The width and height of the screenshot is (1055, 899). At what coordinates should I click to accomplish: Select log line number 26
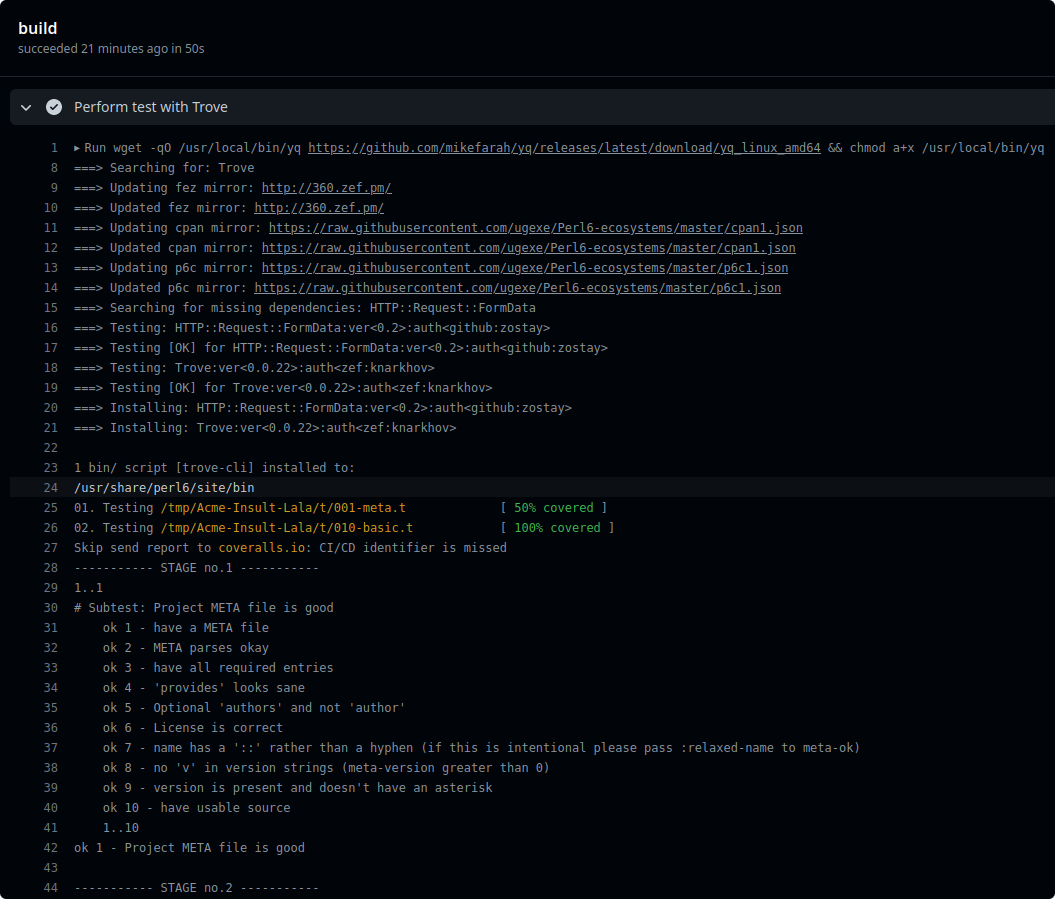51,528
